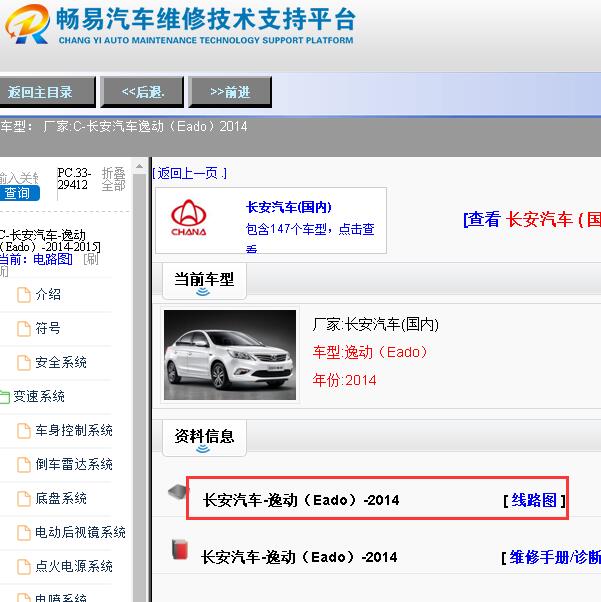Click the red repair manual book icon

[x=179, y=550]
